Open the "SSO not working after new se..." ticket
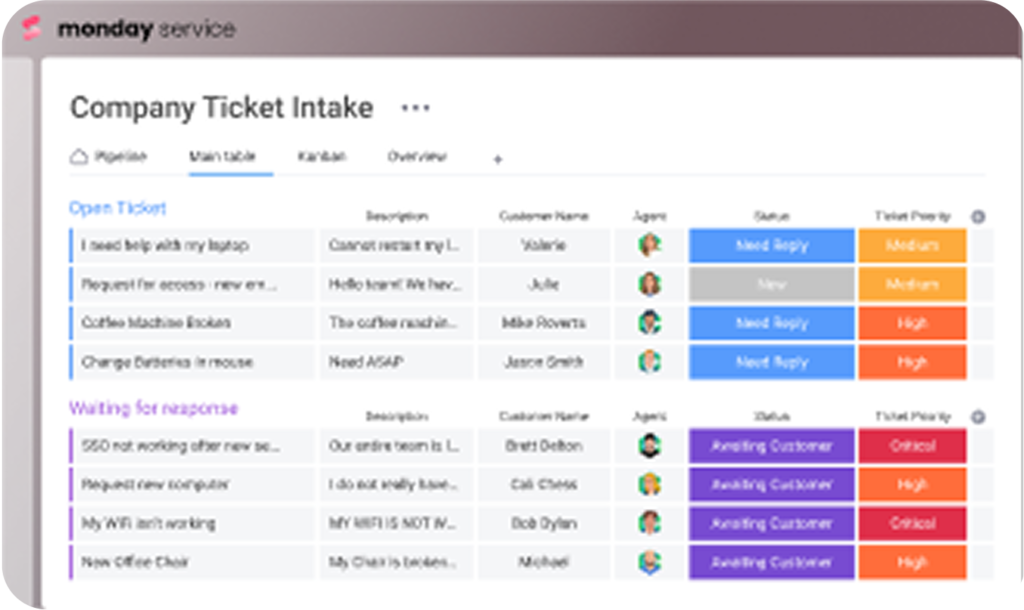1024x610 pixels. 180,445
